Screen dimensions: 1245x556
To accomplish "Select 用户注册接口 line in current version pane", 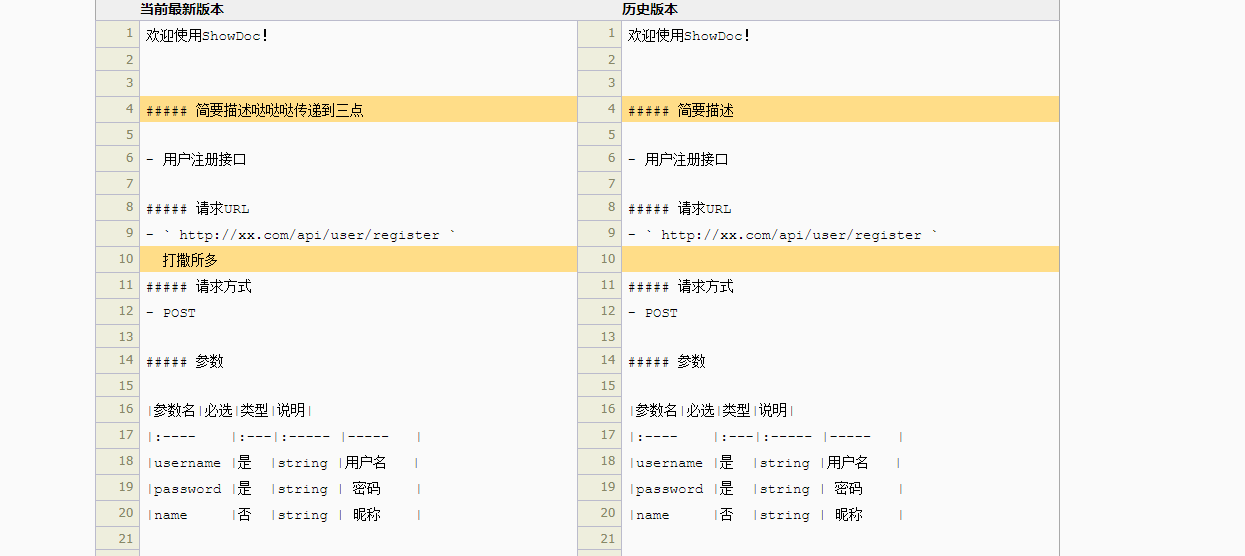I will point(196,159).
